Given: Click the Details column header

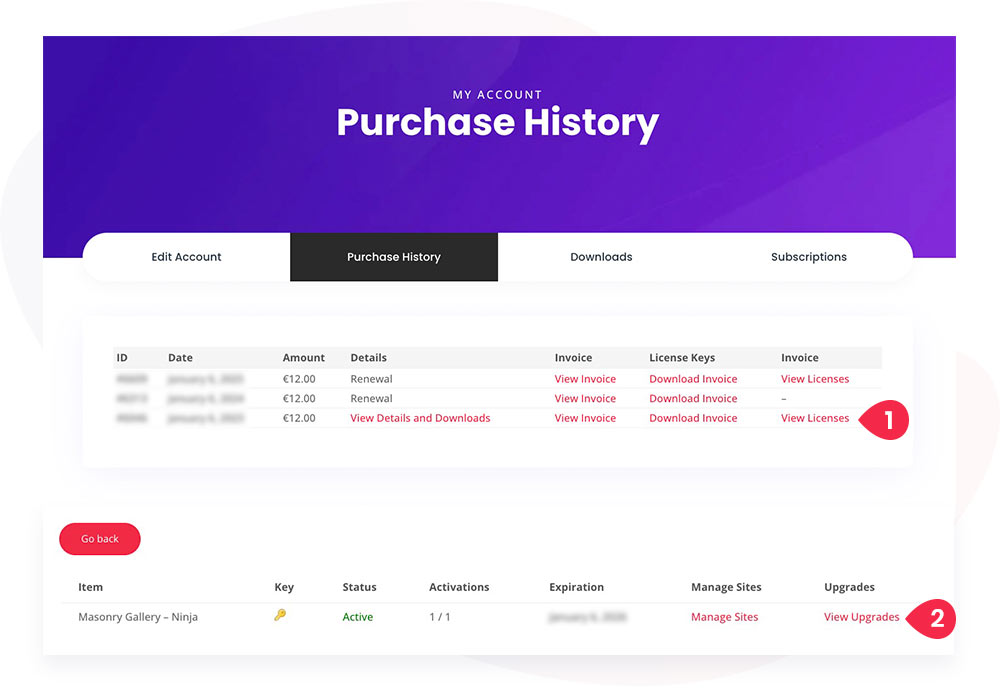Looking at the screenshot, I should click(369, 358).
